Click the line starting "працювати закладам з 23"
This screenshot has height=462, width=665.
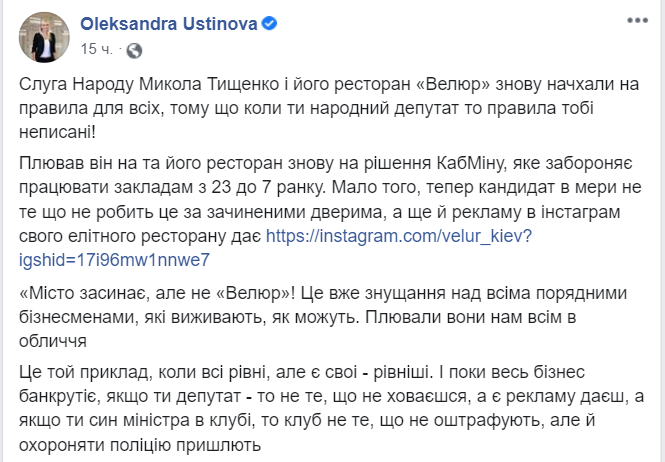(x=300, y=185)
